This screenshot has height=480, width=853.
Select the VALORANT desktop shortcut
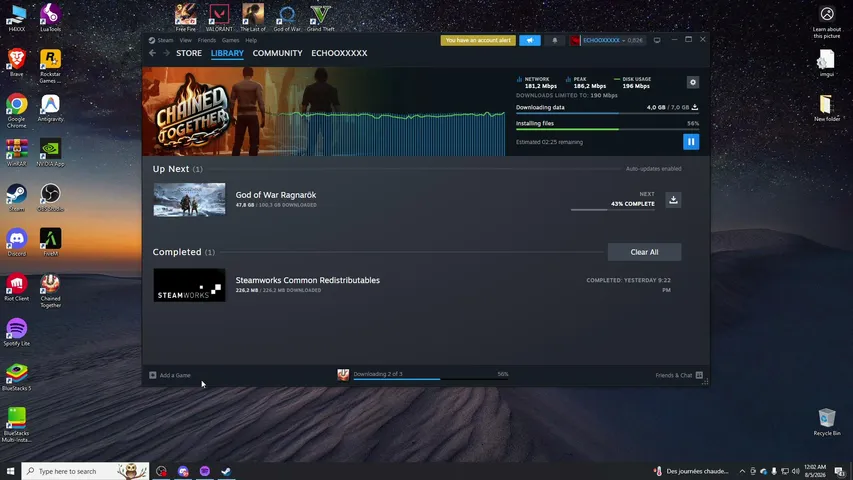(219, 17)
